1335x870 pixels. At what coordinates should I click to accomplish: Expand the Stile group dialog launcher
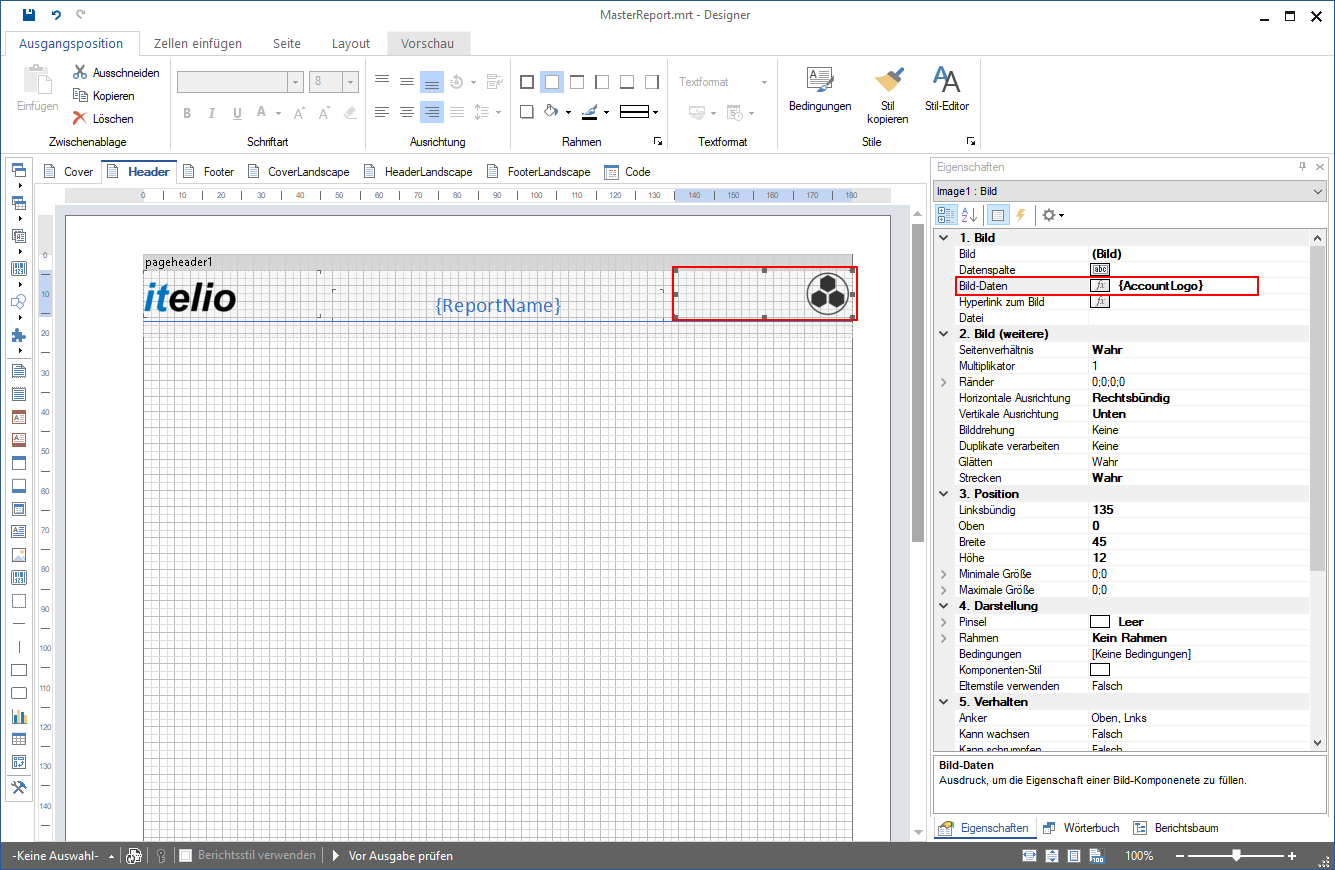click(x=969, y=142)
